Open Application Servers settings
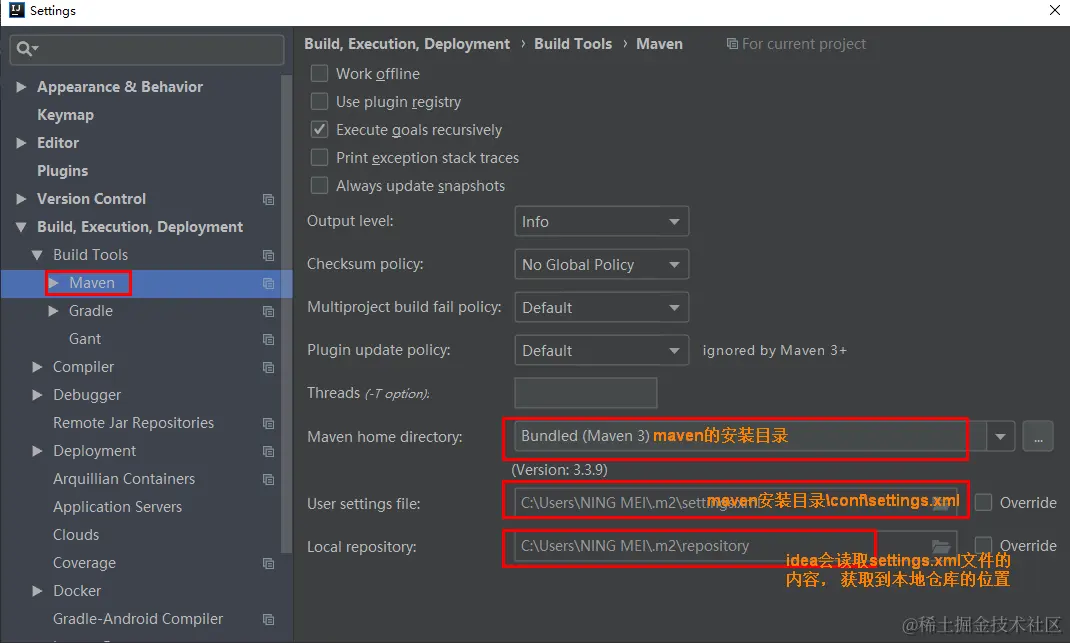The height and width of the screenshot is (643, 1070). pos(117,506)
